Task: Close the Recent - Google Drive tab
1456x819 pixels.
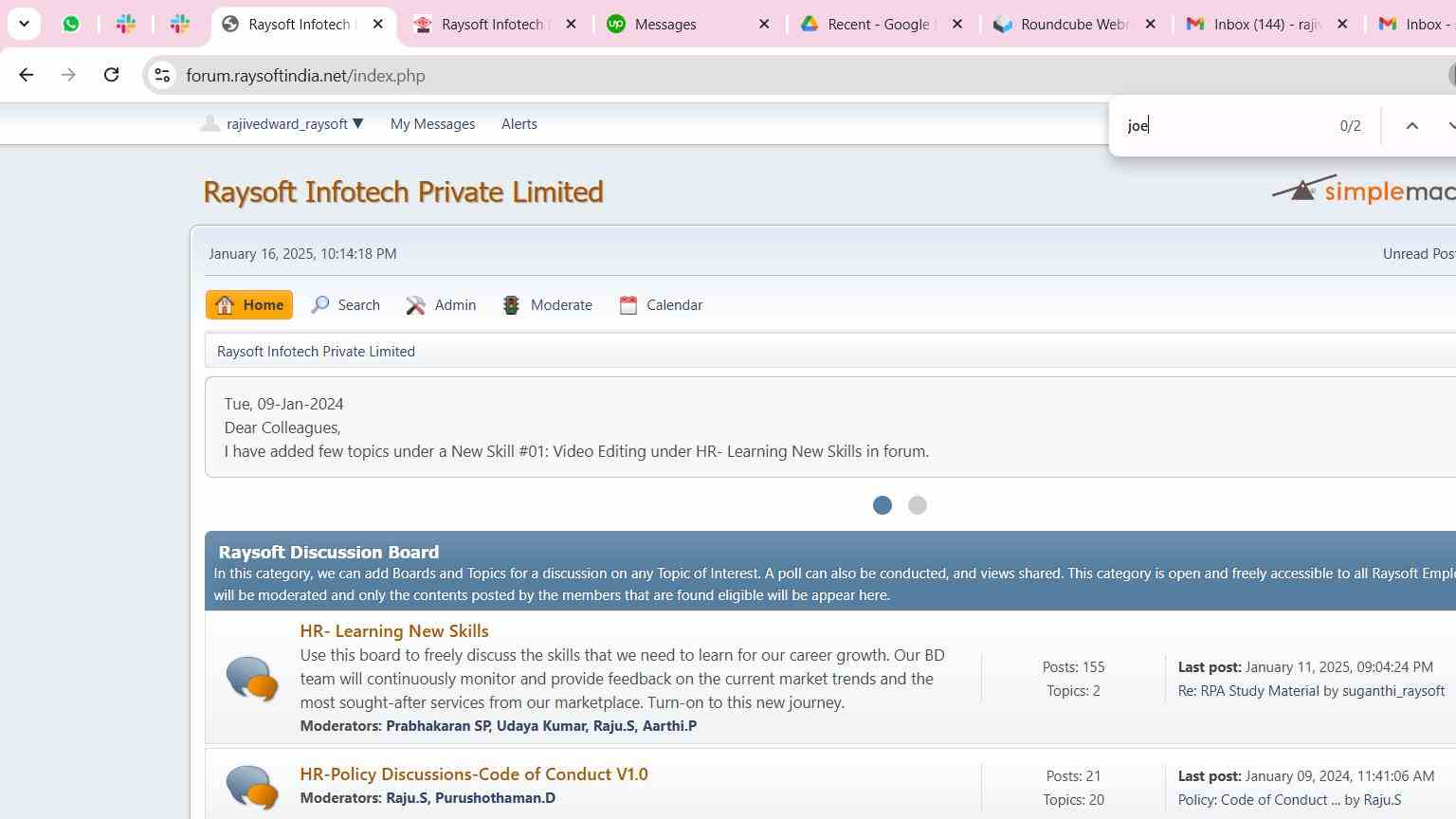Action: (957, 24)
